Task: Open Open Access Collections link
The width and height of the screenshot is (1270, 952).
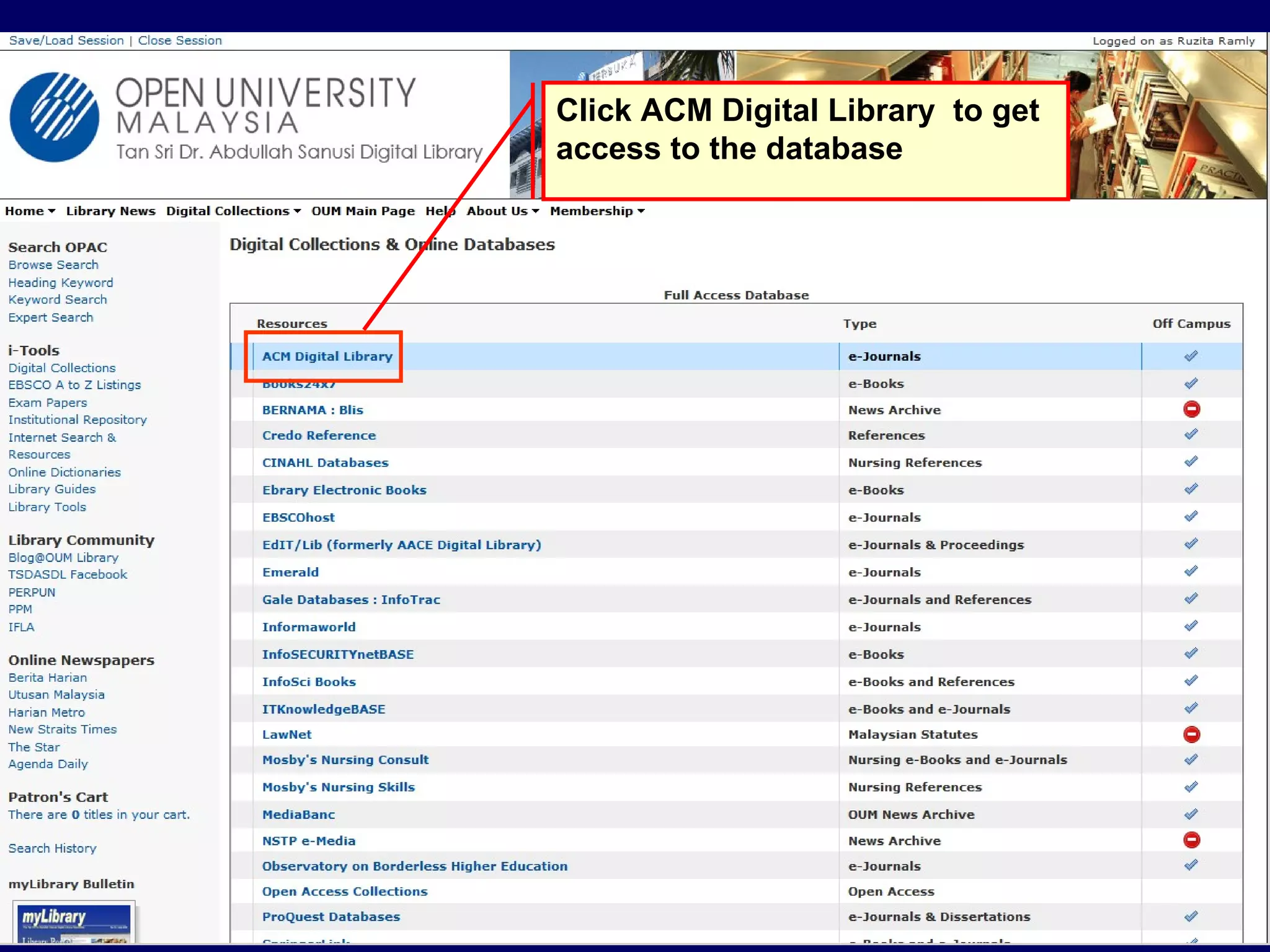Action: click(x=345, y=891)
